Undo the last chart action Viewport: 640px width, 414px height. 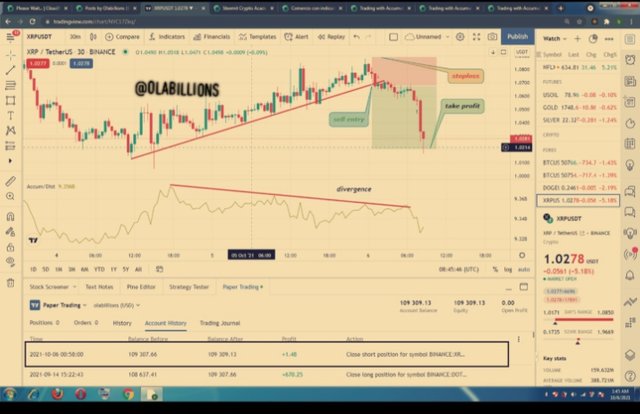pos(357,37)
